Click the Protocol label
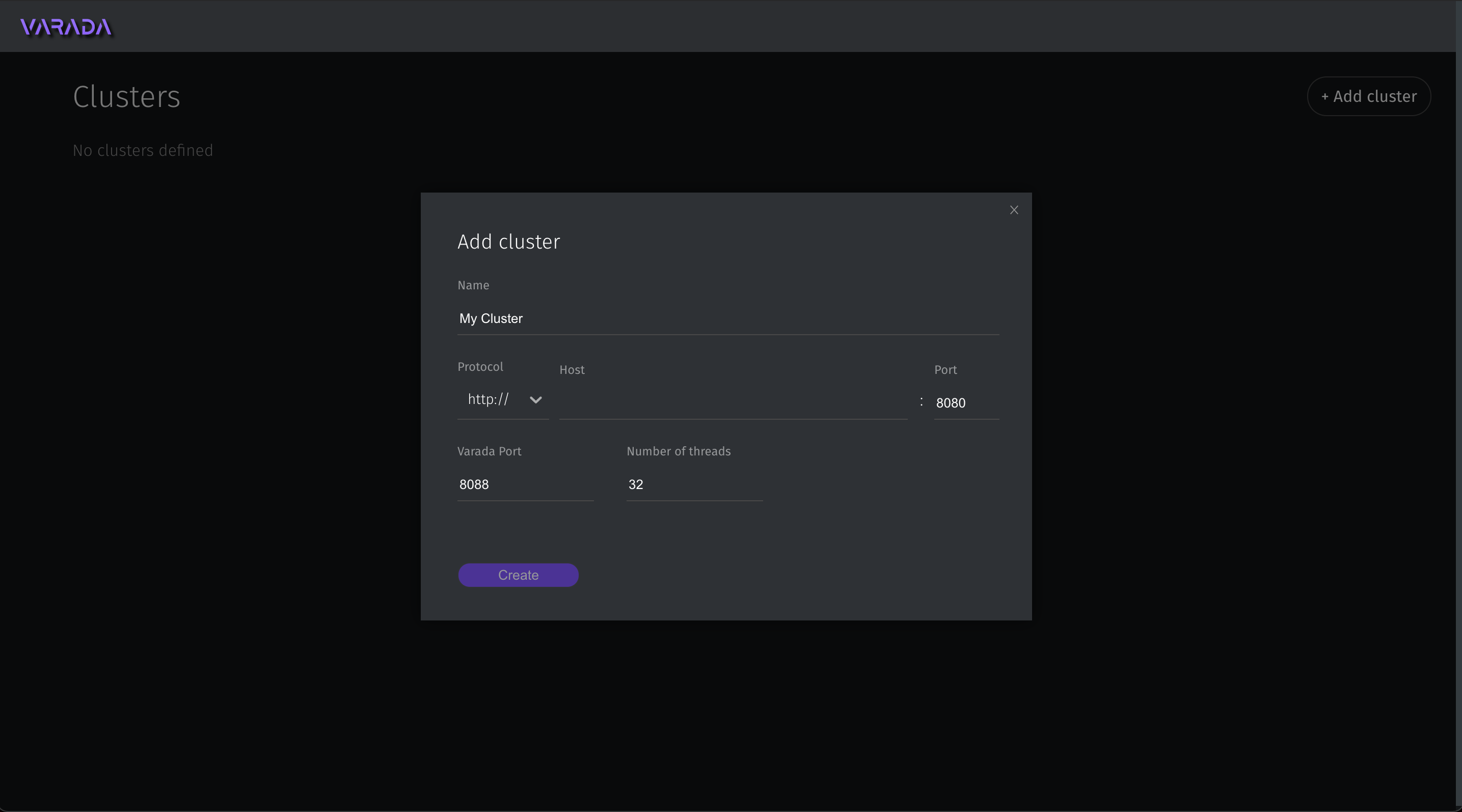The image size is (1462, 812). pos(480,367)
